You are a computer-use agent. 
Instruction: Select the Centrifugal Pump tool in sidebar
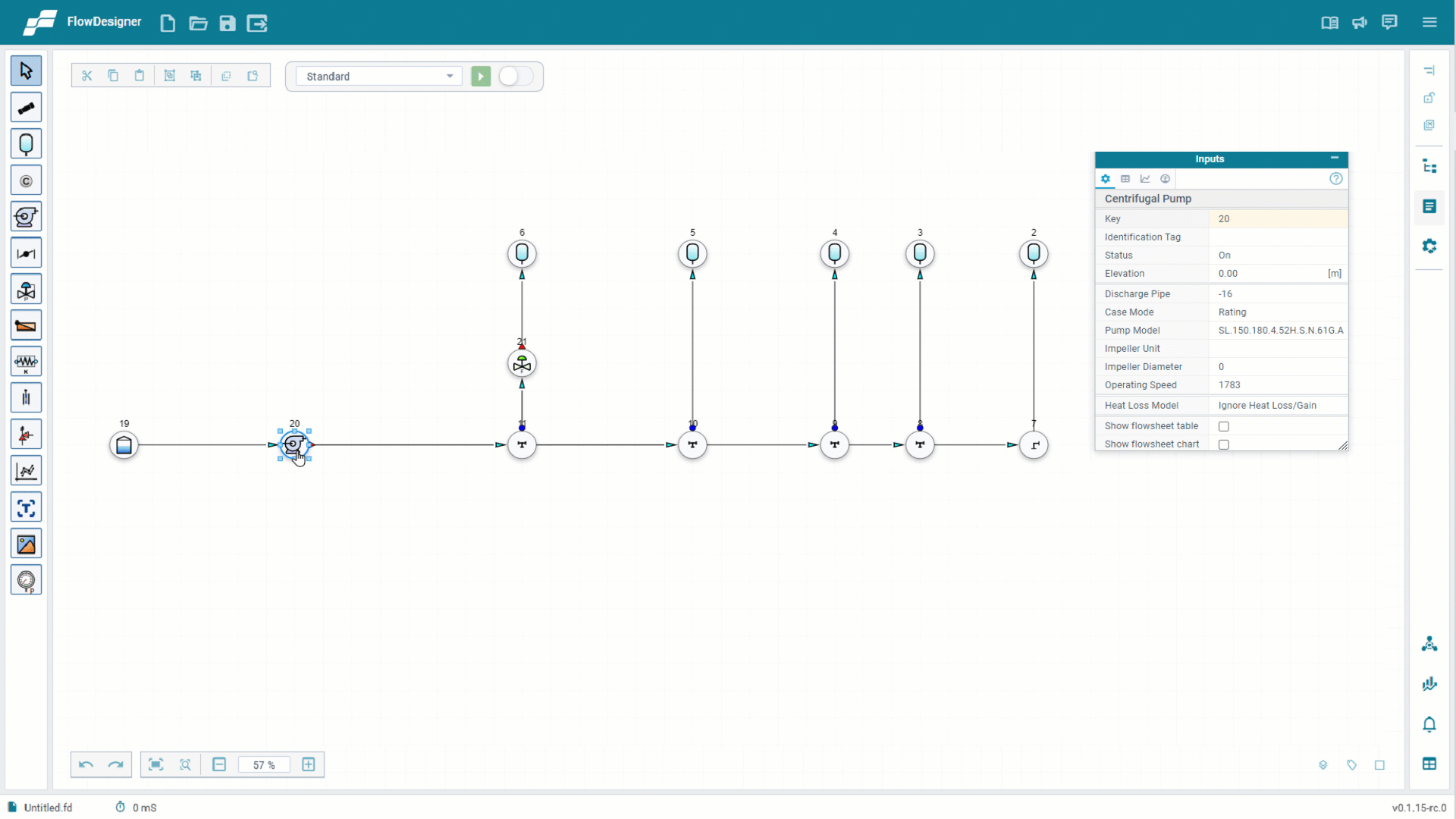point(26,217)
